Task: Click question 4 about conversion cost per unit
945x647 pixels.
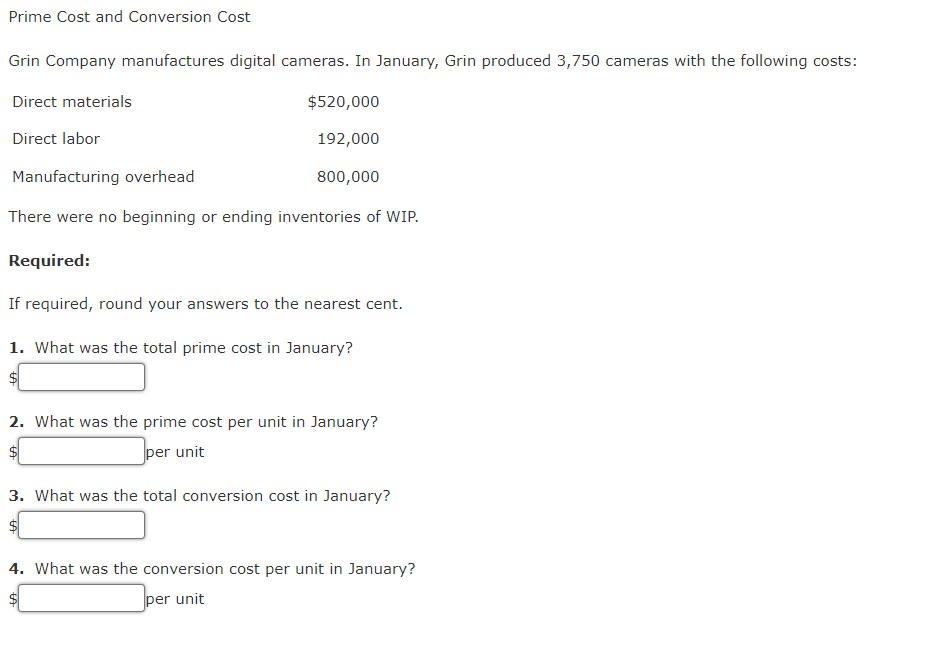Action: [x=212, y=569]
